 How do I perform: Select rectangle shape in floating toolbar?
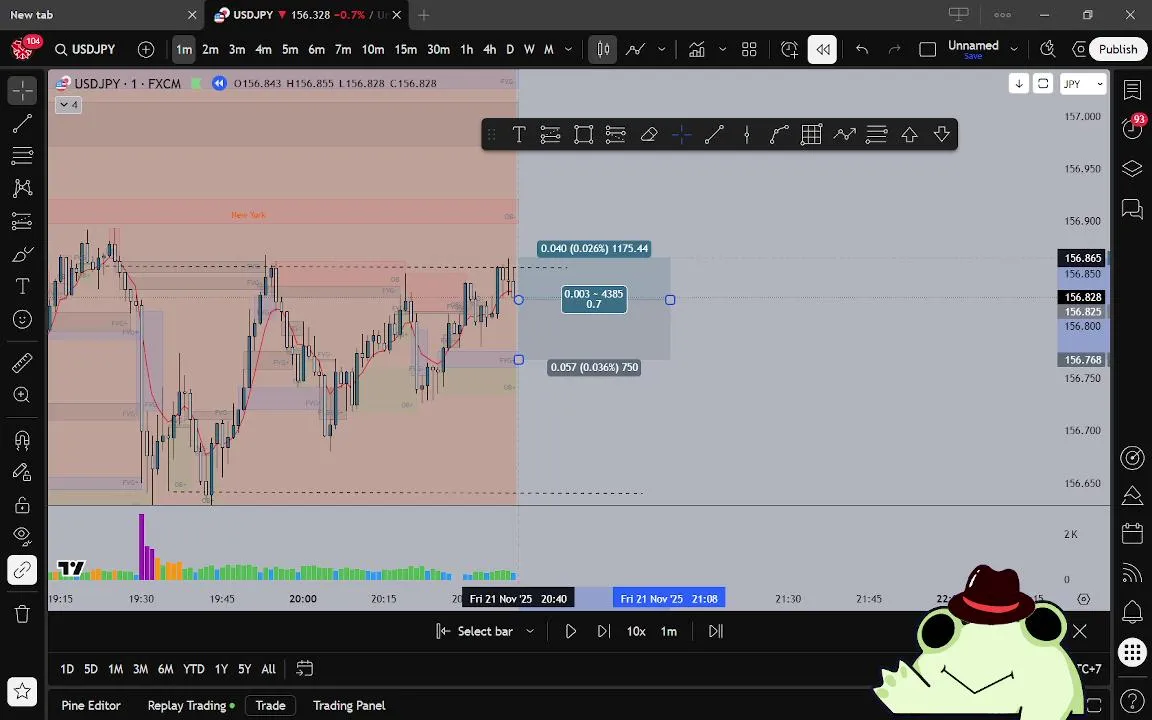[x=583, y=134]
